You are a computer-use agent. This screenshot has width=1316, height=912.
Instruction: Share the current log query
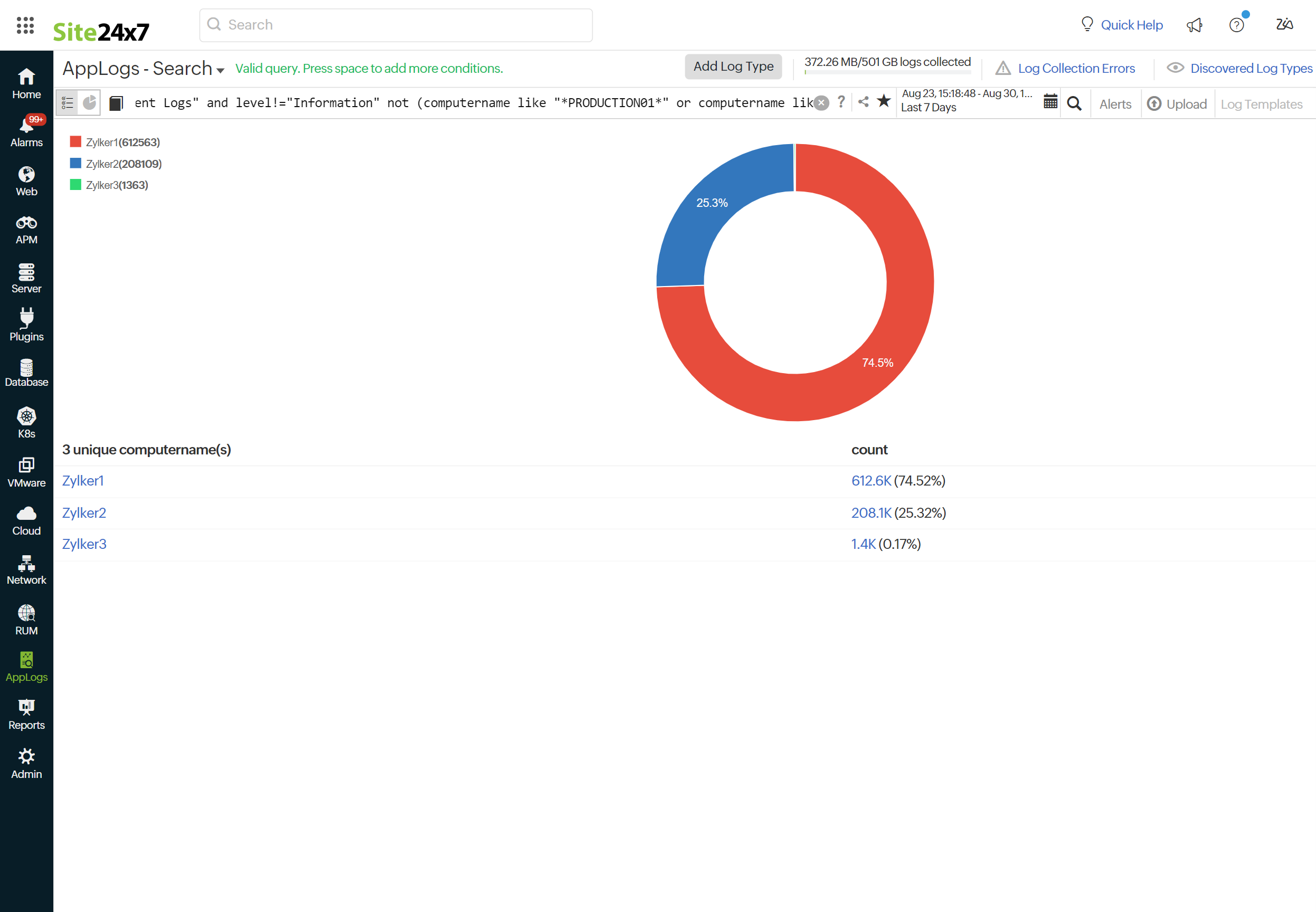[864, 102]
